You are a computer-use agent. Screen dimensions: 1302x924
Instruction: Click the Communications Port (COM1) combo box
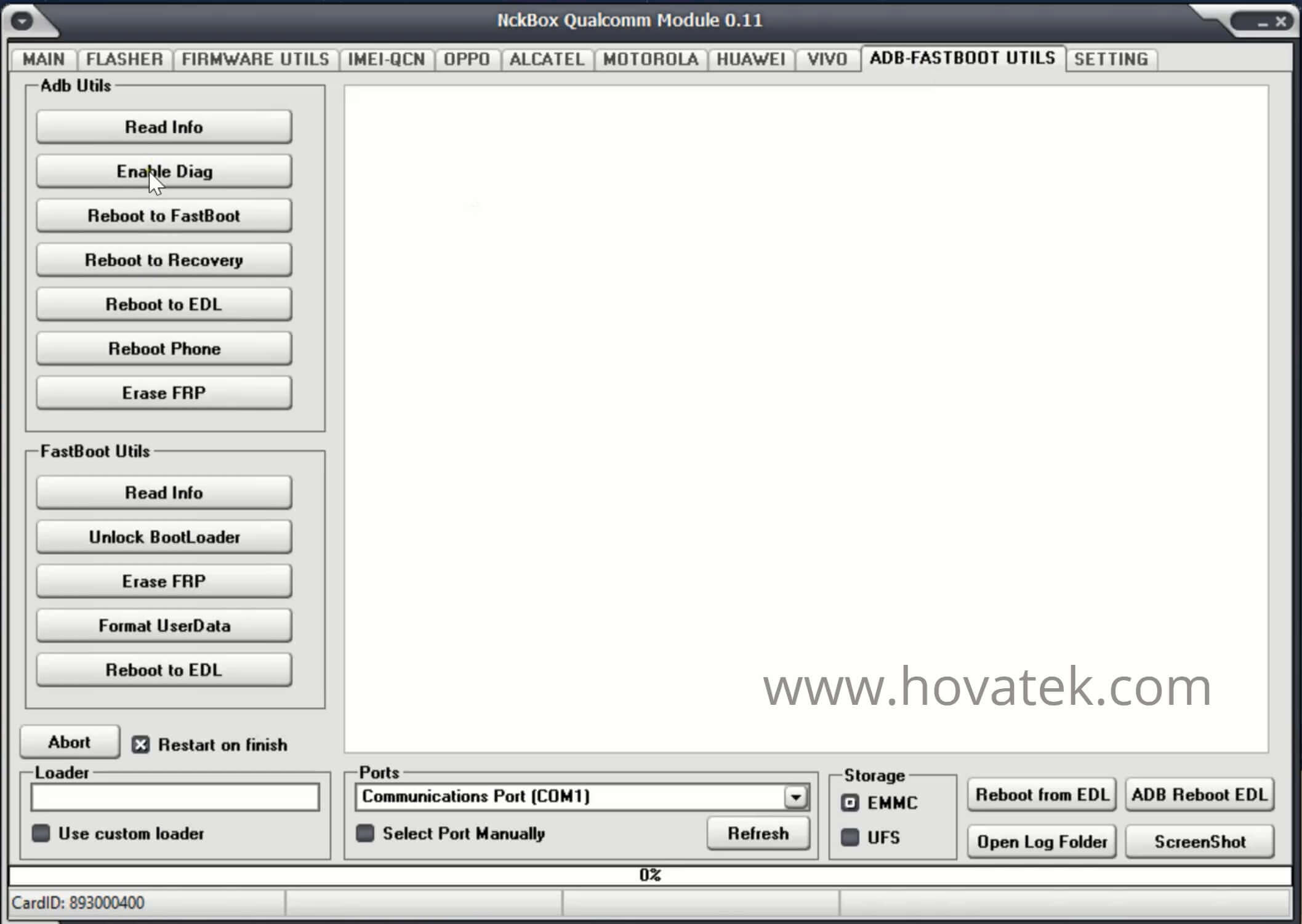point(582,797)
